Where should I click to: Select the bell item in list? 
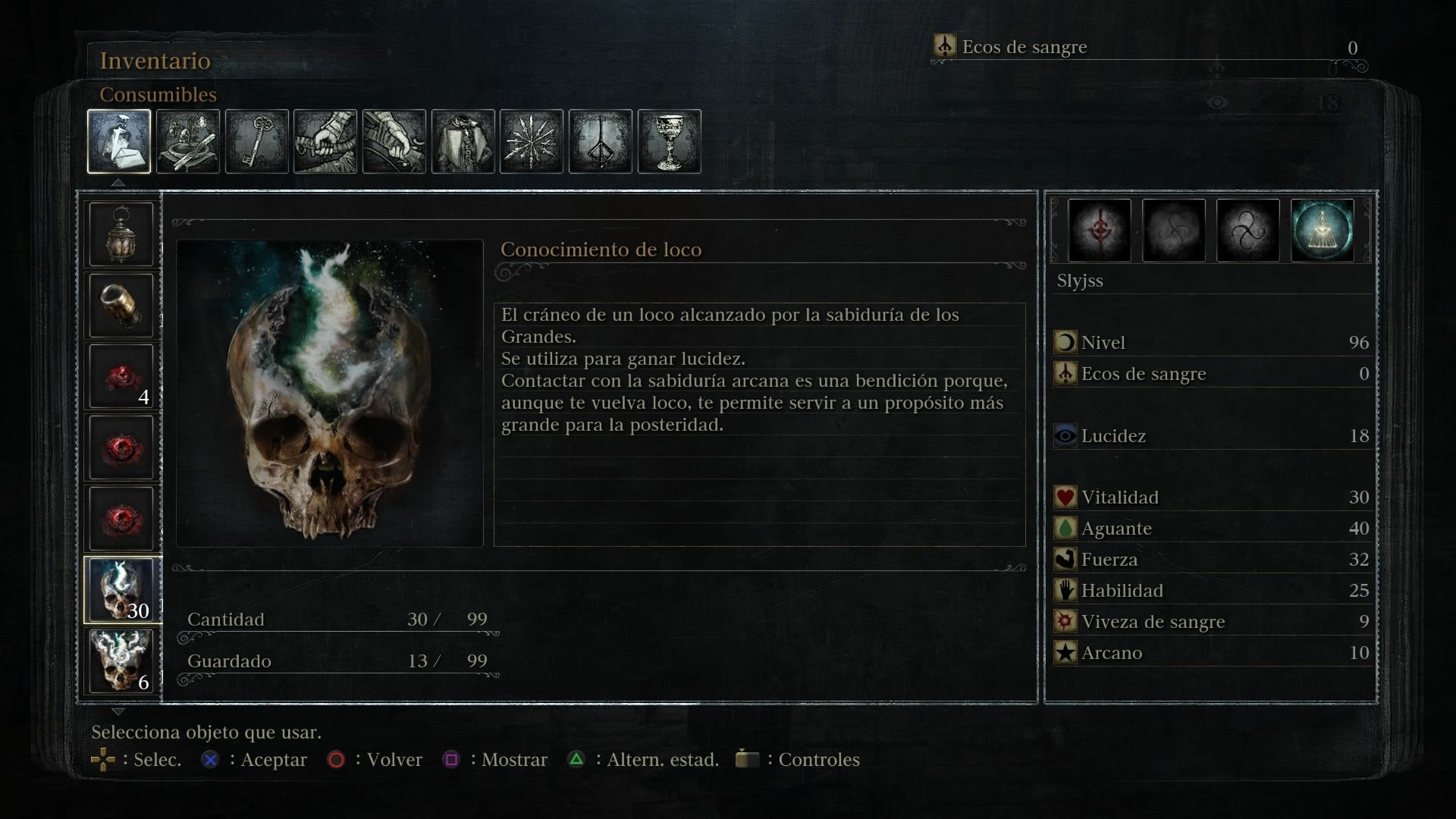(121, 306)
